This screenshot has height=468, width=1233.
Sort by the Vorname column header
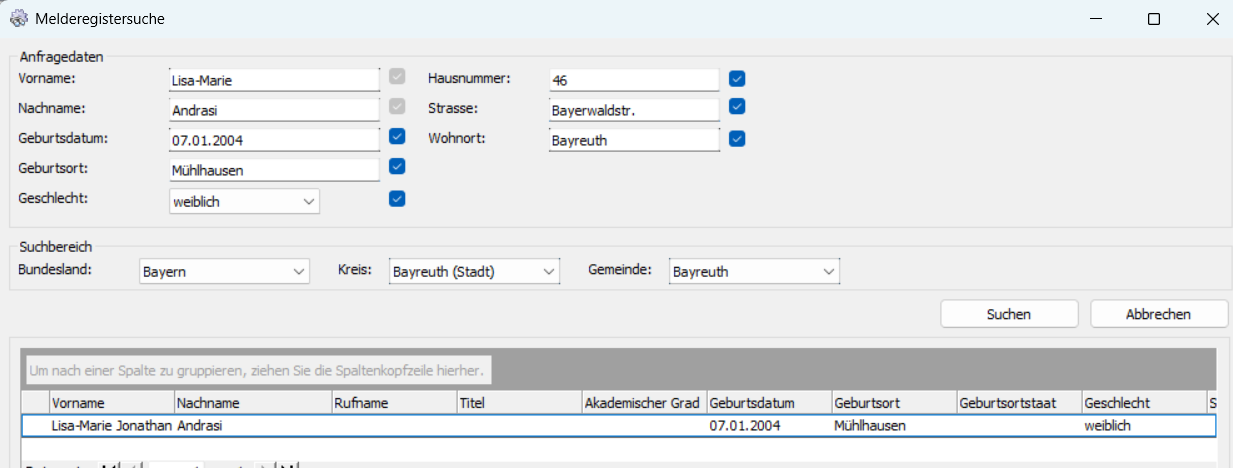tap(111, 403)
